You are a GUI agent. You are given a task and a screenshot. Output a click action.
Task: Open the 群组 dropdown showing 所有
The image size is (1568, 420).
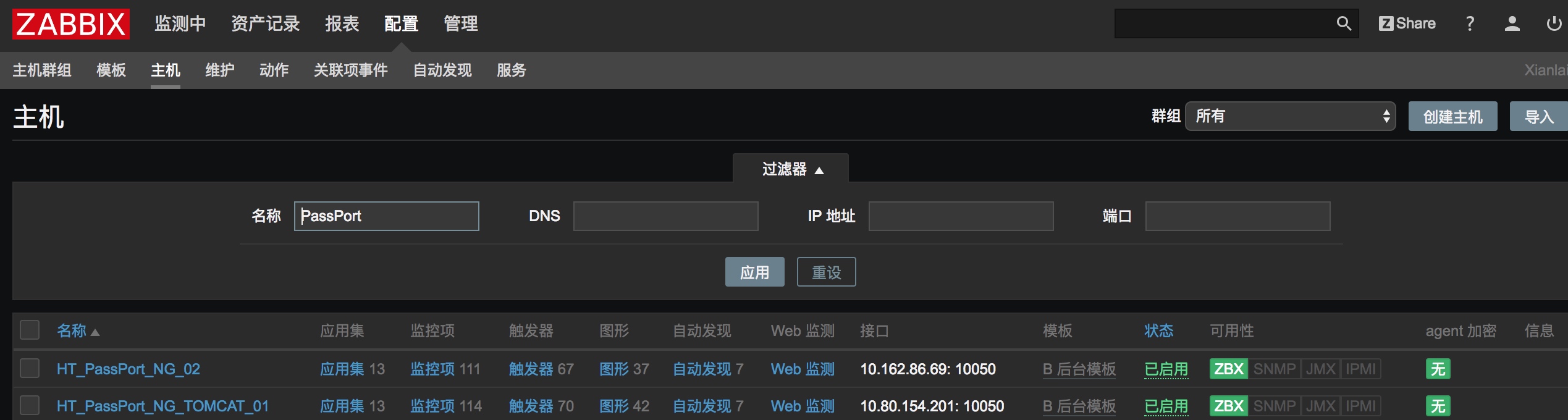1290,116
